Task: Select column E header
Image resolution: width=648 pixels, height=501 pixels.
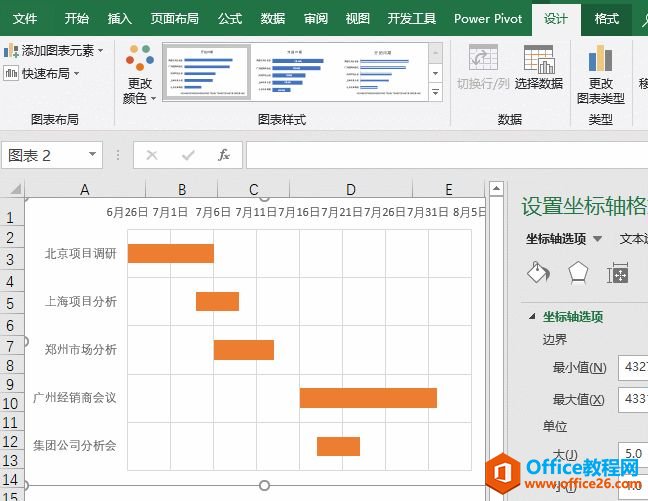Action: coord(449,189)
